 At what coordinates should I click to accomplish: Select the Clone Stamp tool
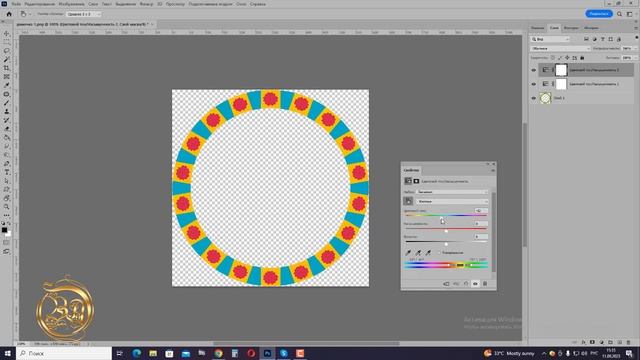pyautogui.click(x=7, y=111)
